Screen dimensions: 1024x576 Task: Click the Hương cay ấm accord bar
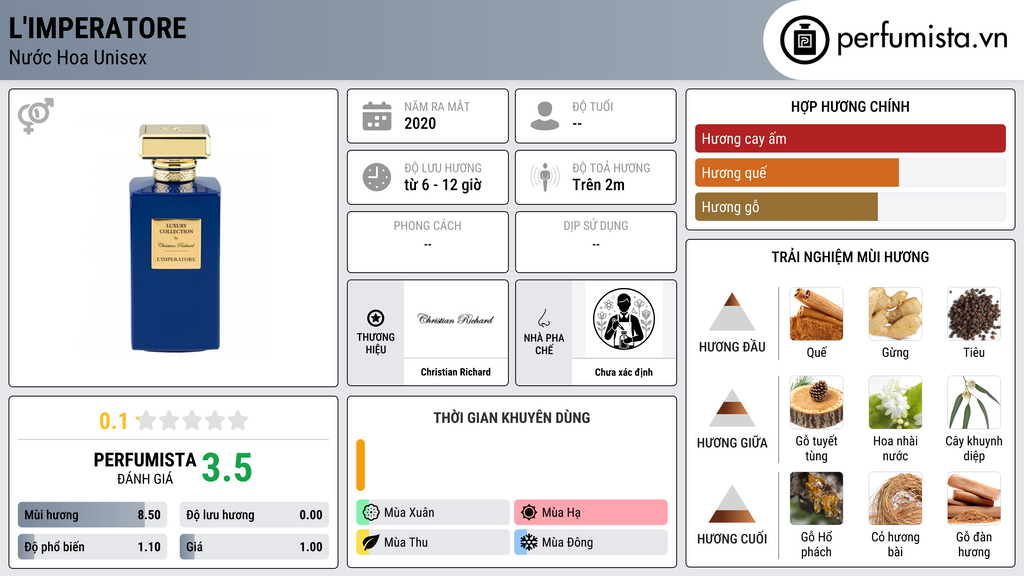coord(850,138)
